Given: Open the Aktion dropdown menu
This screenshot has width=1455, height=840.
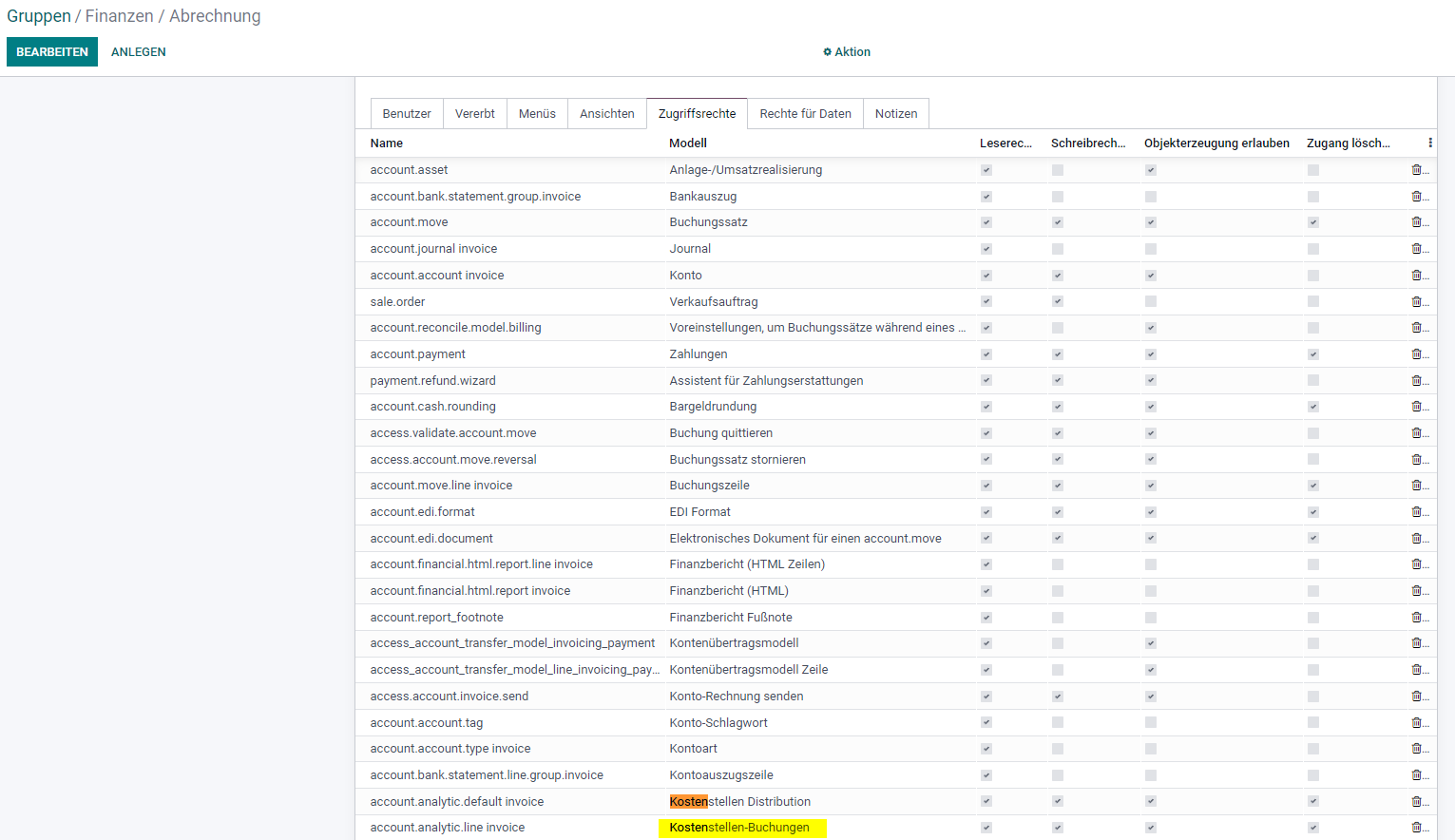Looking at the screenshot, I should point(847,52).
